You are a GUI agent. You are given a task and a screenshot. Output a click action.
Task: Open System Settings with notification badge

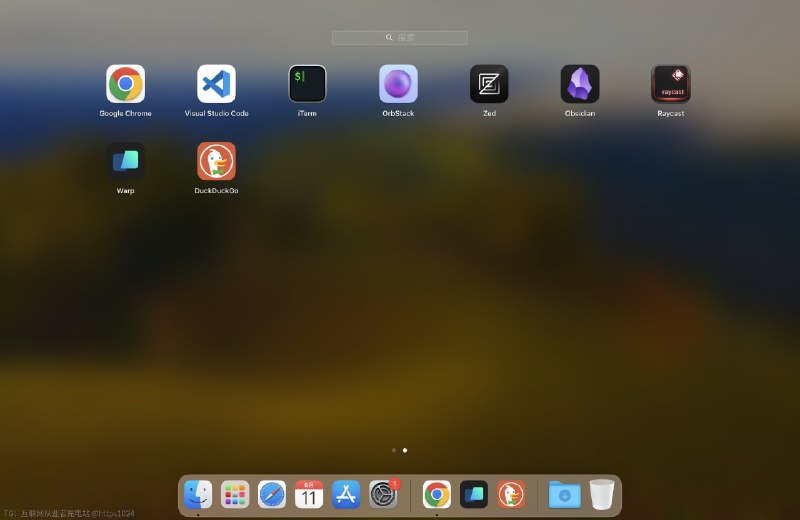[383, 494]
